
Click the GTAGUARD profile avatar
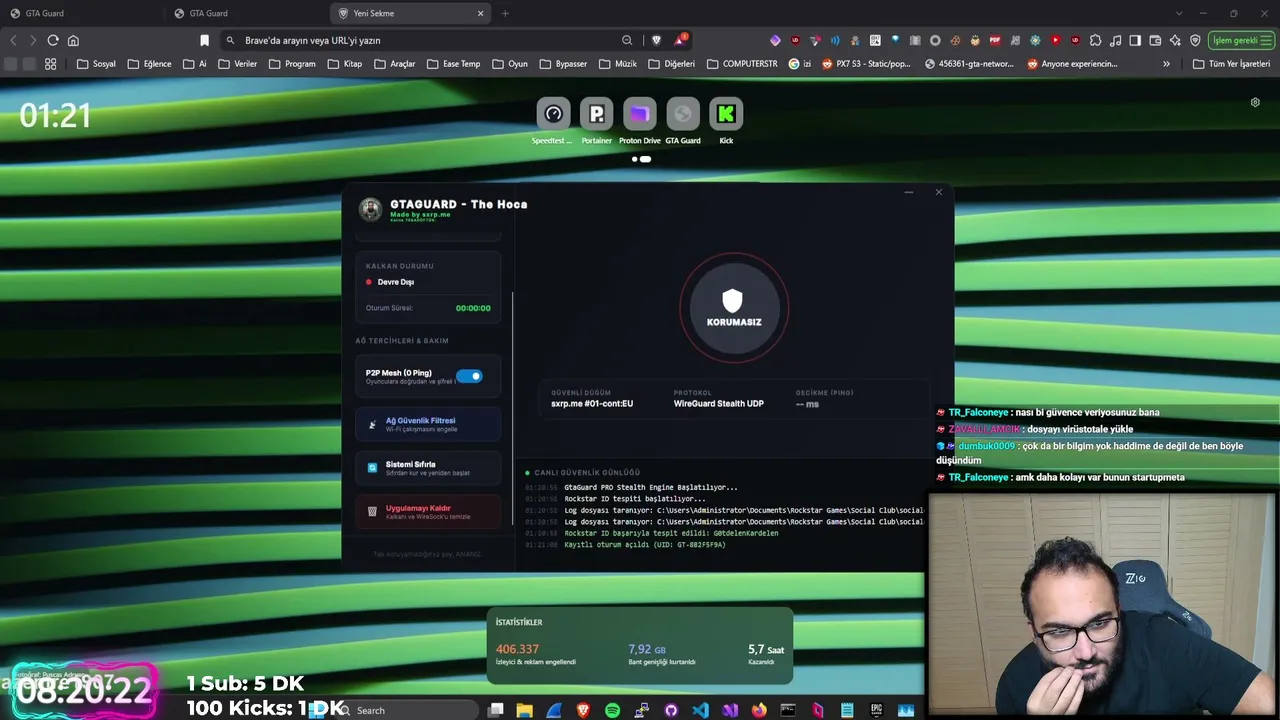[x=370, y=209]
